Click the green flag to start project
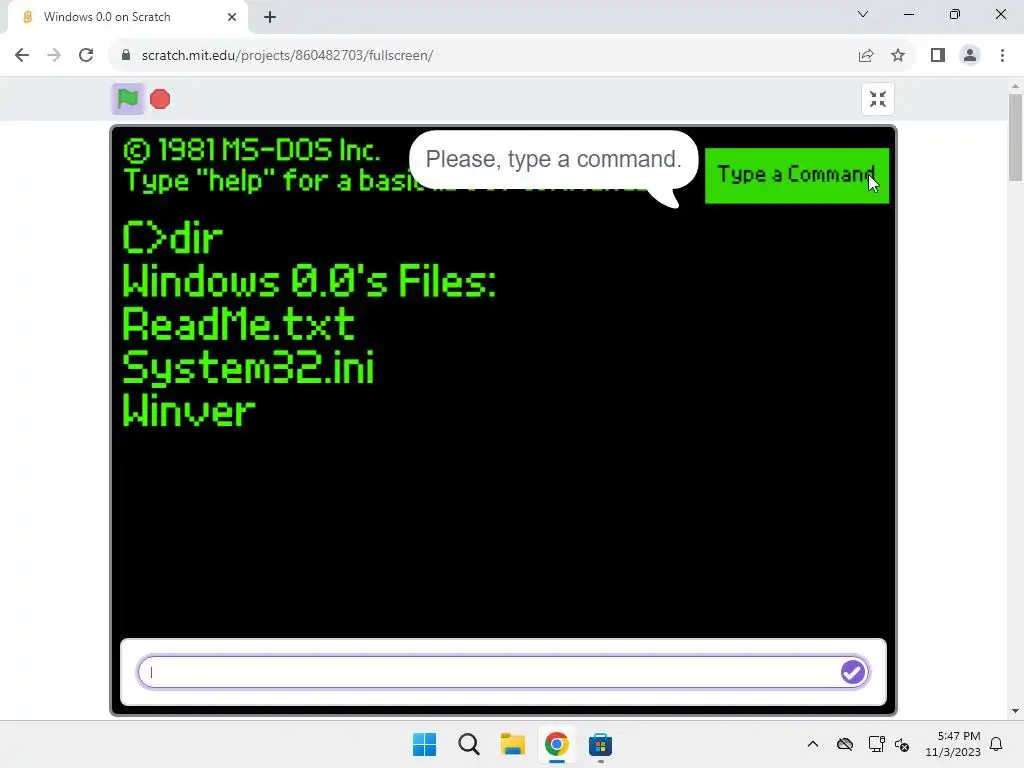 coord(127,99)
